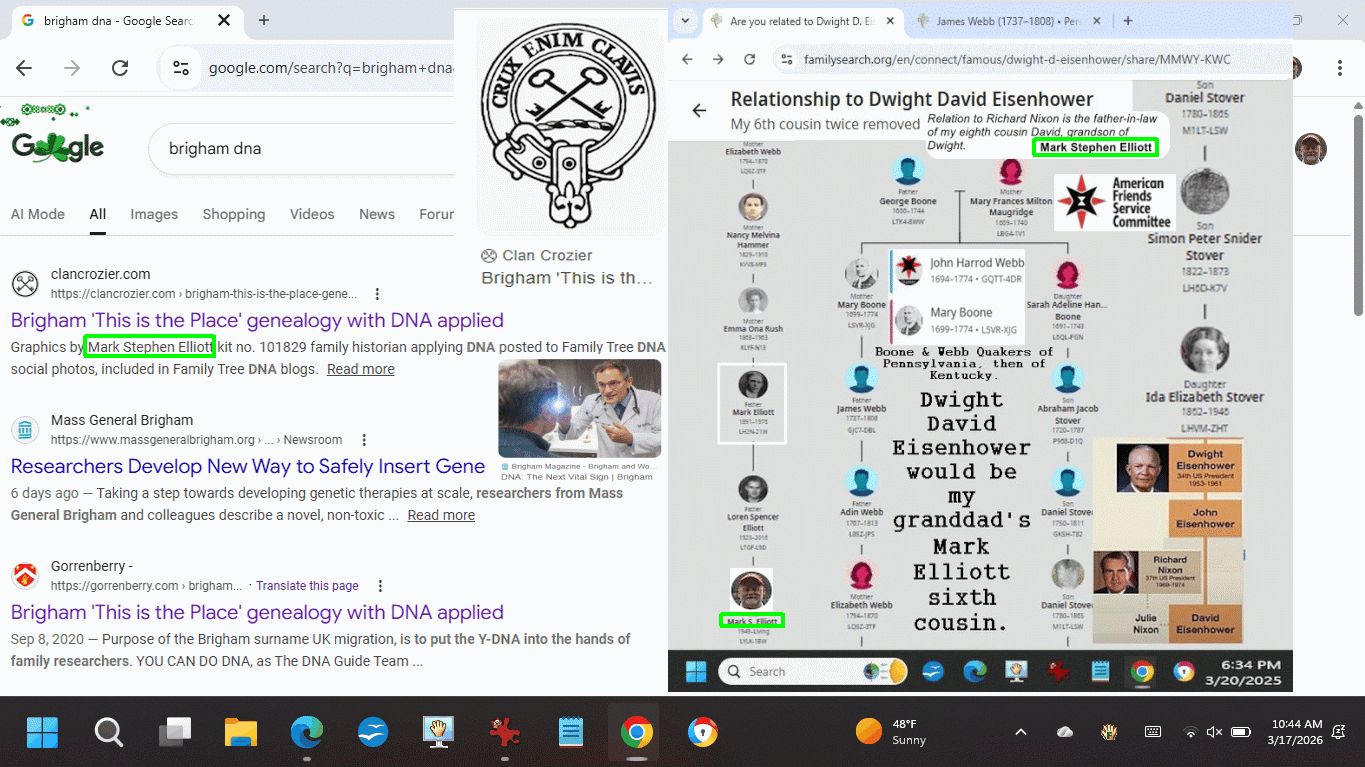The image size is (1365, 767).
Task: Click the Chrome back arrow button
Action: 24,68
